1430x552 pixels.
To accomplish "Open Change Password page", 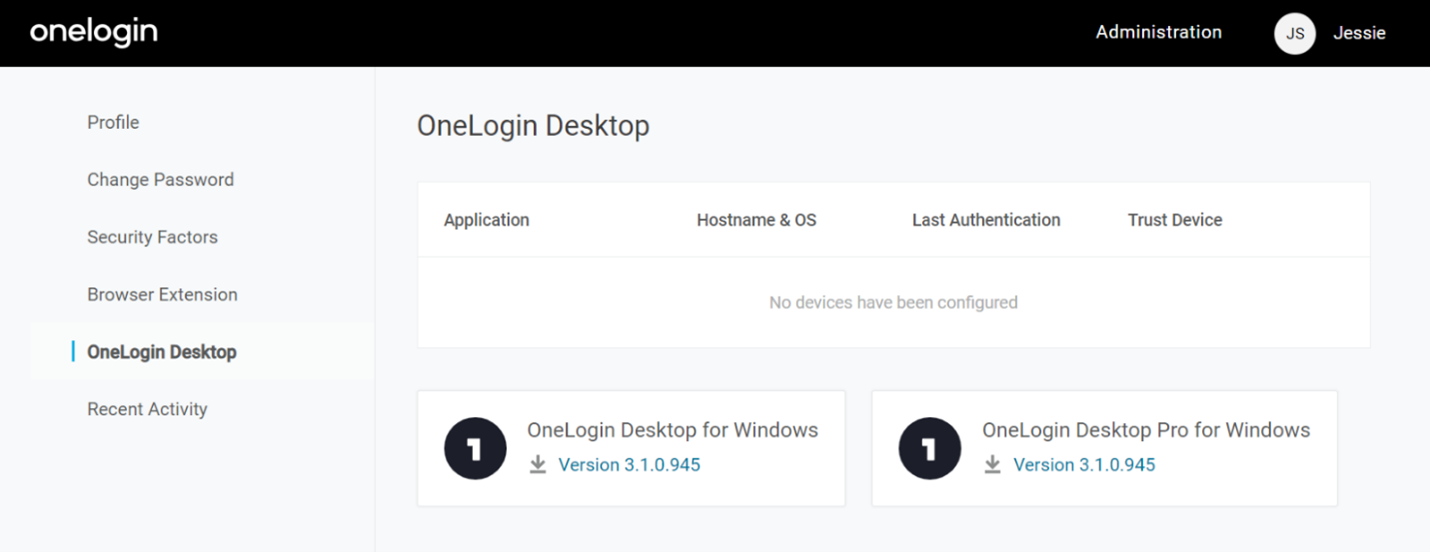I will [x=160, y=180].
